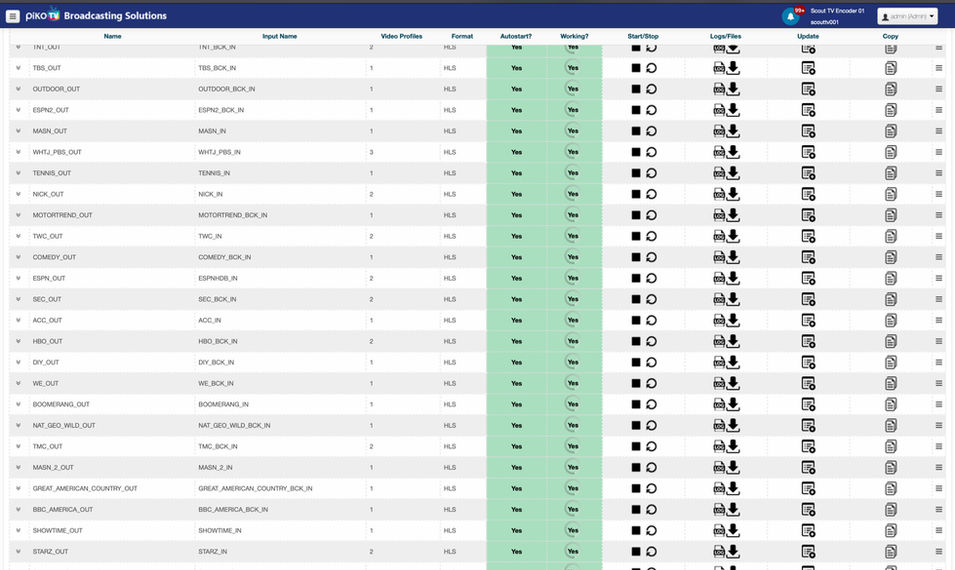Toggle Working status for STARZ_OUT
The width and height of the screenshot is (955, 570).
click(x=573, y=551)
